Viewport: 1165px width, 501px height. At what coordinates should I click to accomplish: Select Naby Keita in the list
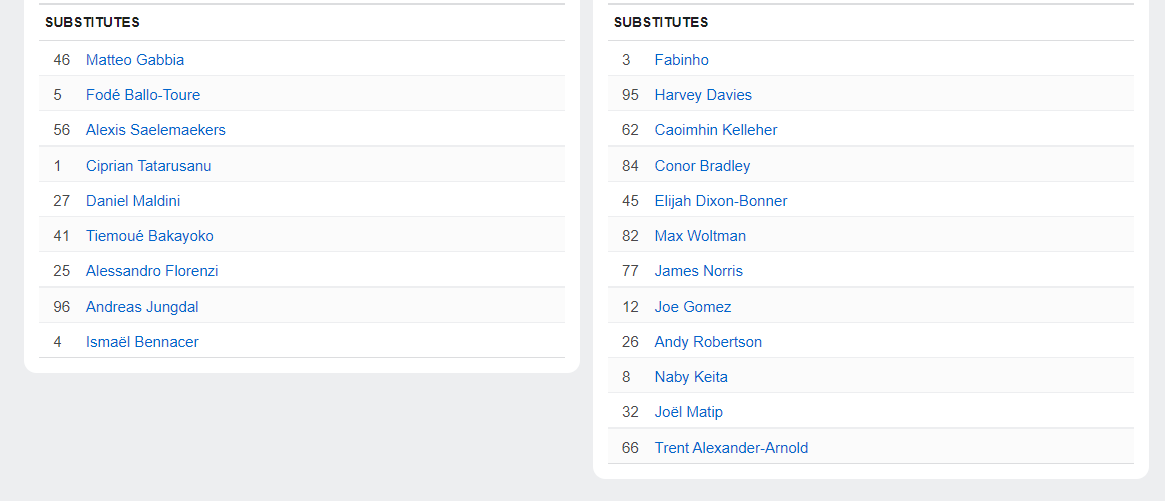click(691, 377)
